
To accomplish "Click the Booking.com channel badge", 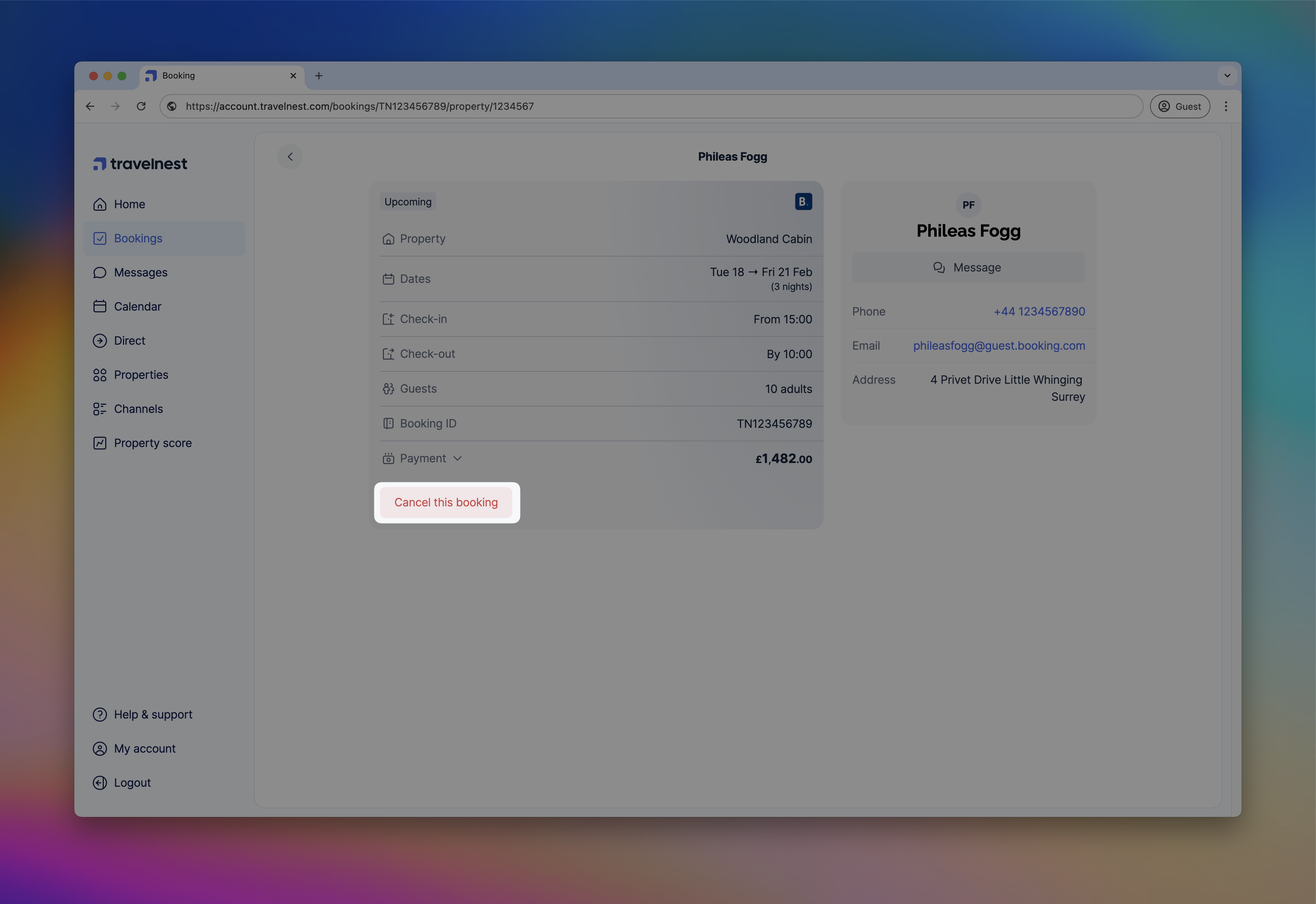I will pyautogui.click(x=803, y=201).
